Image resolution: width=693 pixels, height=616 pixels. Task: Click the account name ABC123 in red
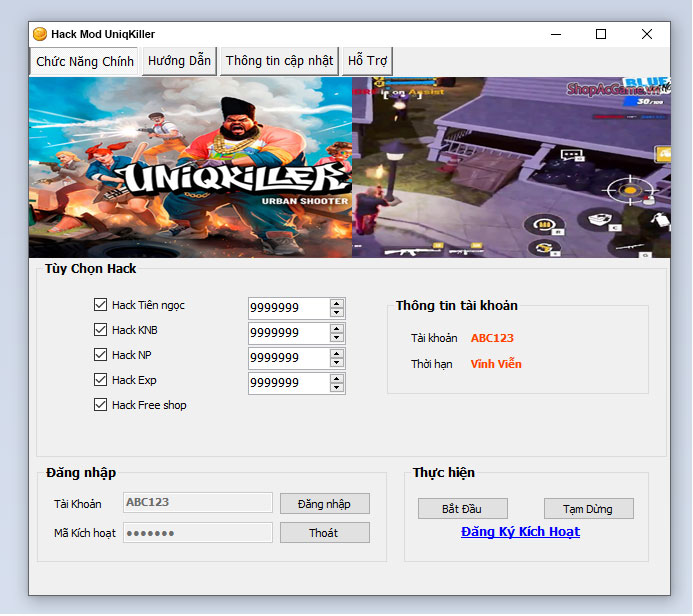tap(492, 338)
